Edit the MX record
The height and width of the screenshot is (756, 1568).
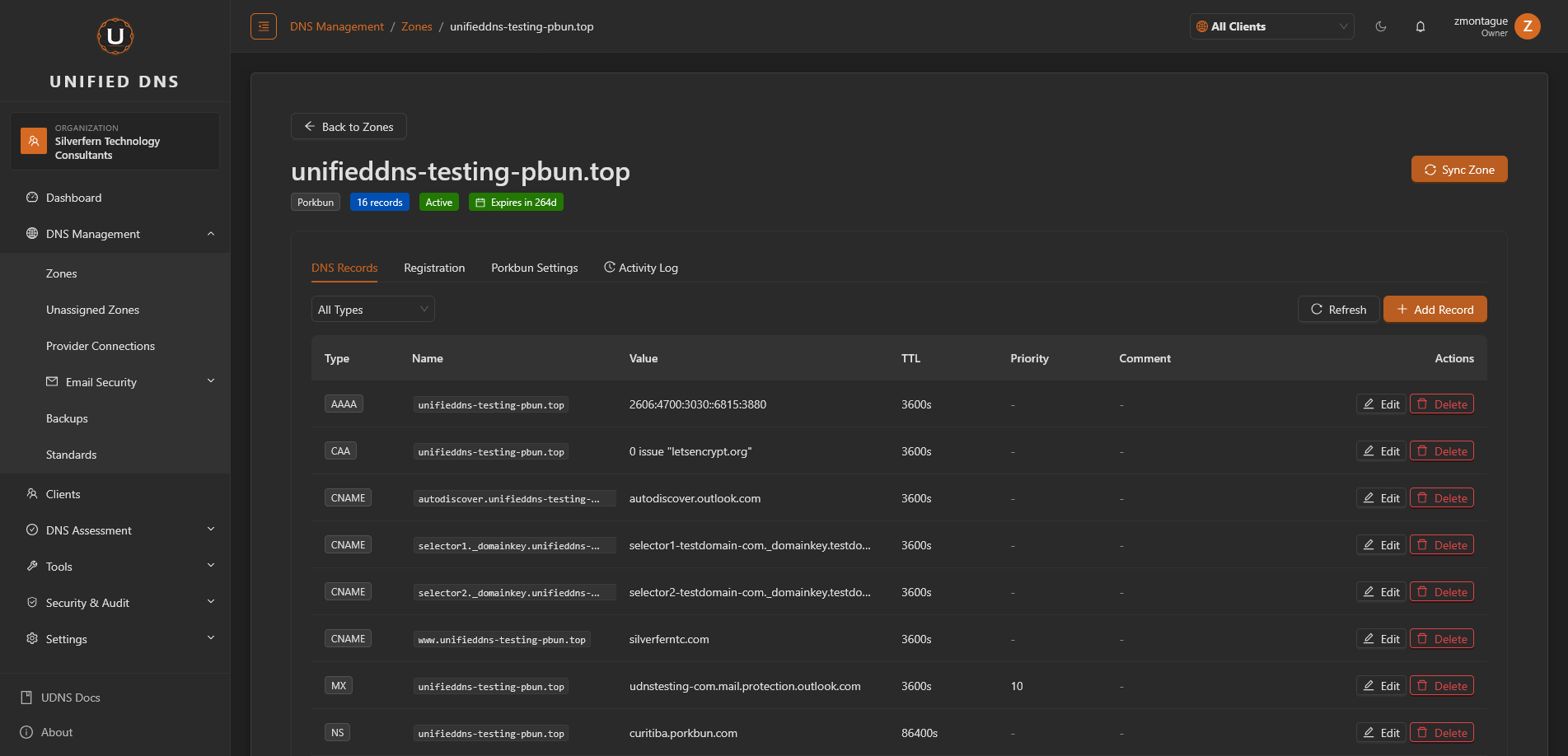pyautogui.click(x=1381, y=686)
